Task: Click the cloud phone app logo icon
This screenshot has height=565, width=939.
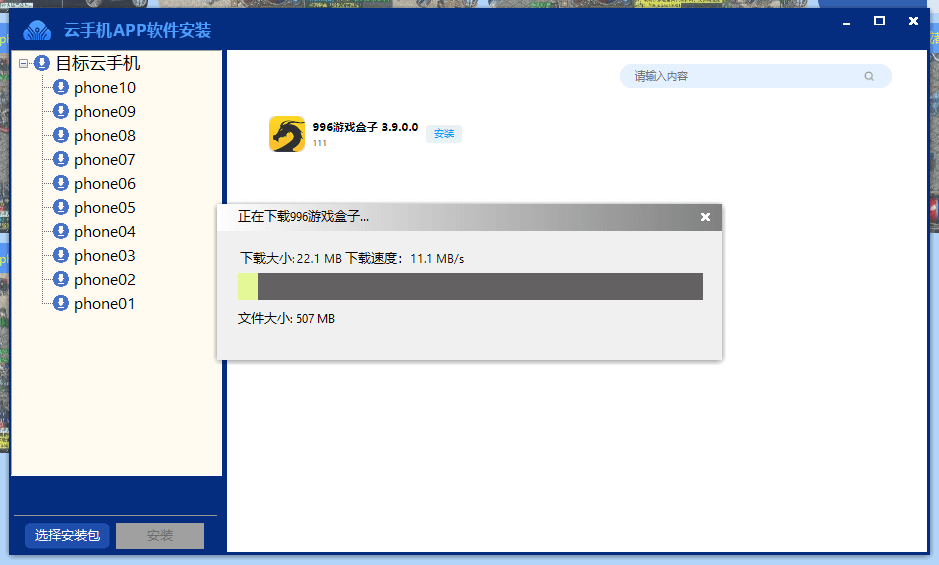Action: [x=37, y=30]
